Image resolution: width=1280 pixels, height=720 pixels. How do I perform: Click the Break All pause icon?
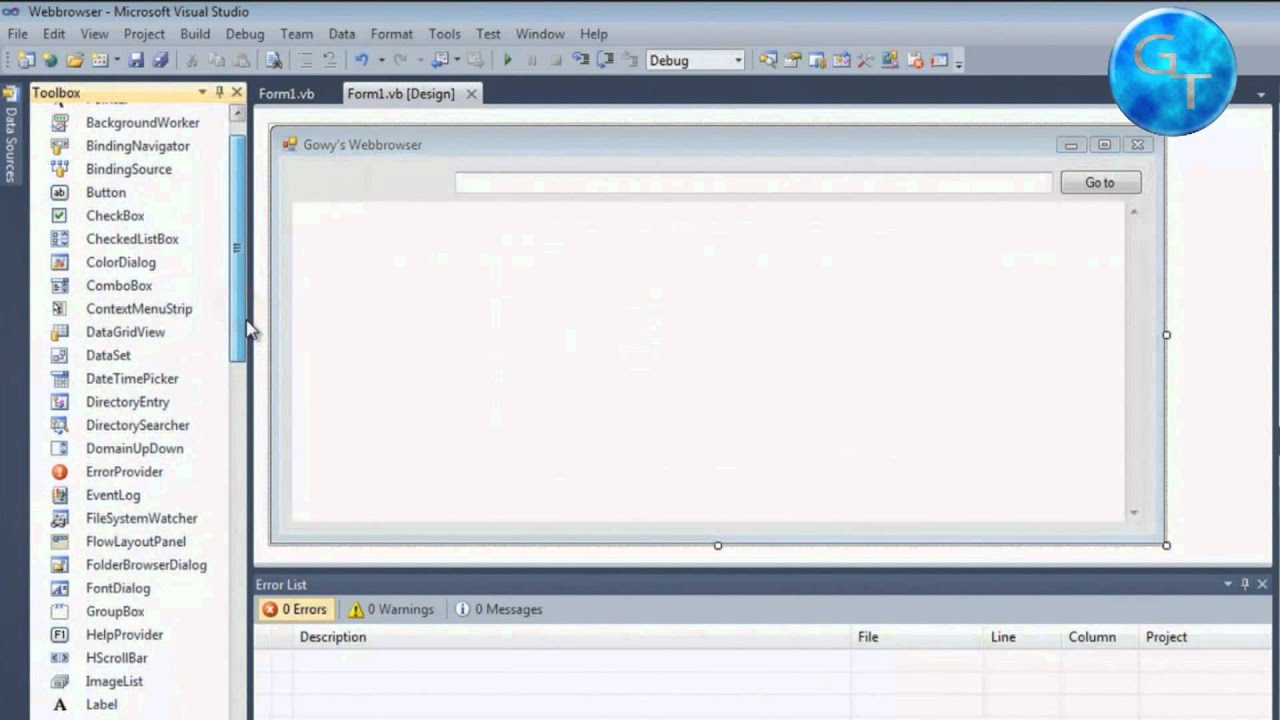click(x=532, y=60)
